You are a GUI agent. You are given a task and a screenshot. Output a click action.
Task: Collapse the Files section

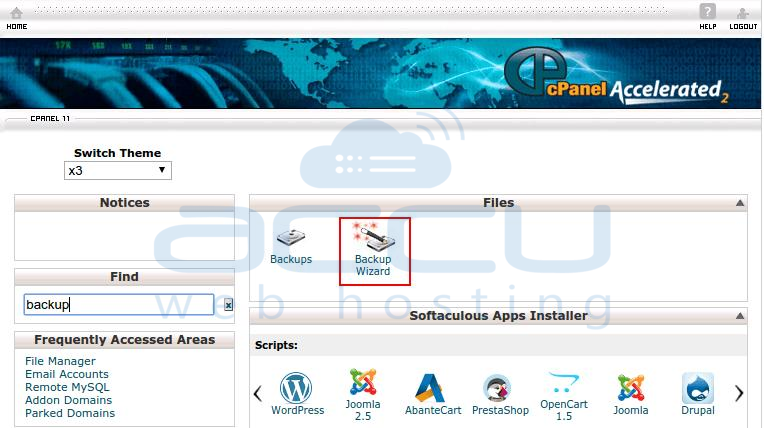(740, 203)
